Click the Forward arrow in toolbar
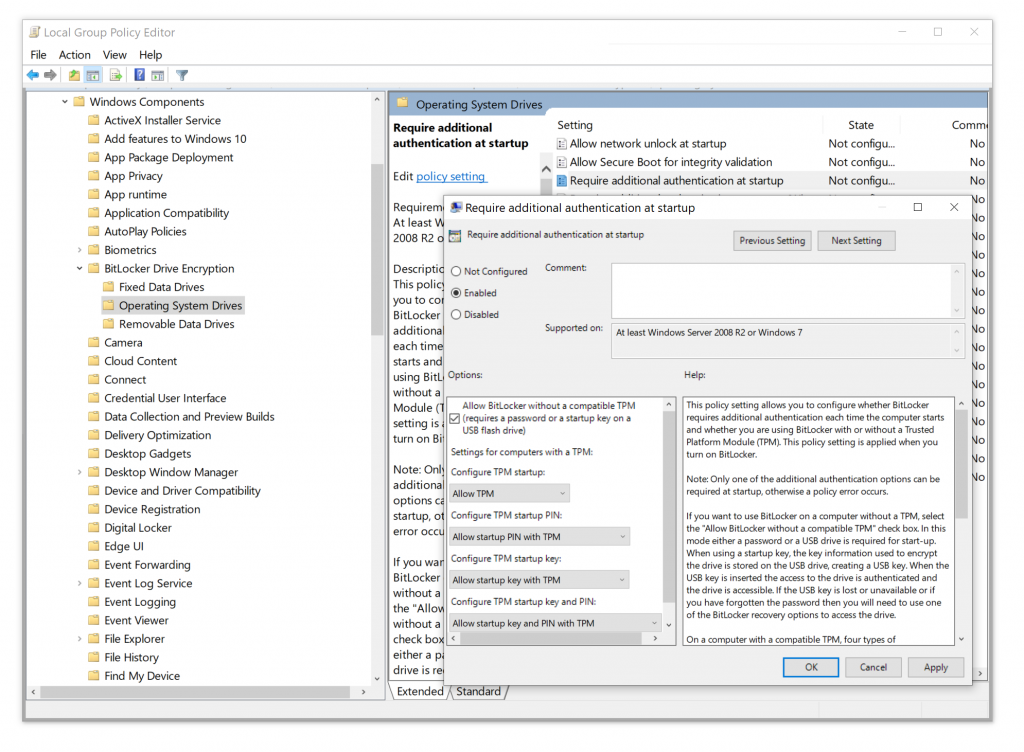Screen dimensions: 1024x752 coord(50,75)
